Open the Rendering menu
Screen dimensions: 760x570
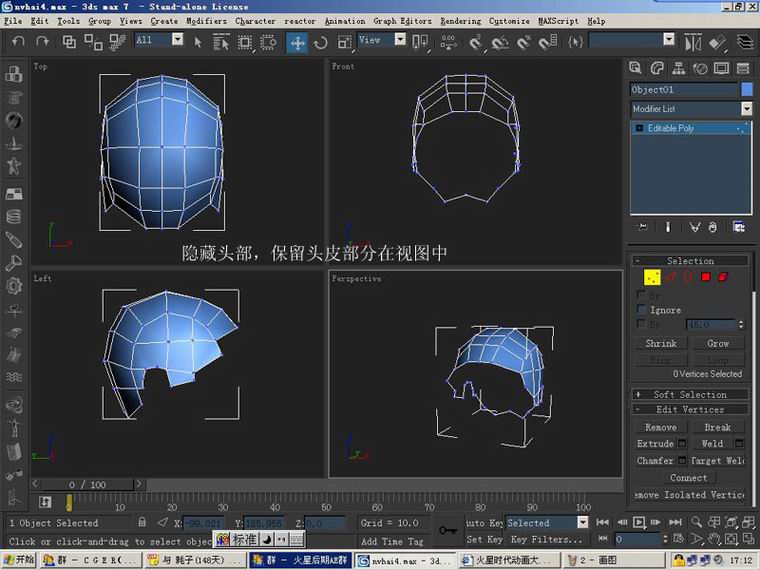460,21
